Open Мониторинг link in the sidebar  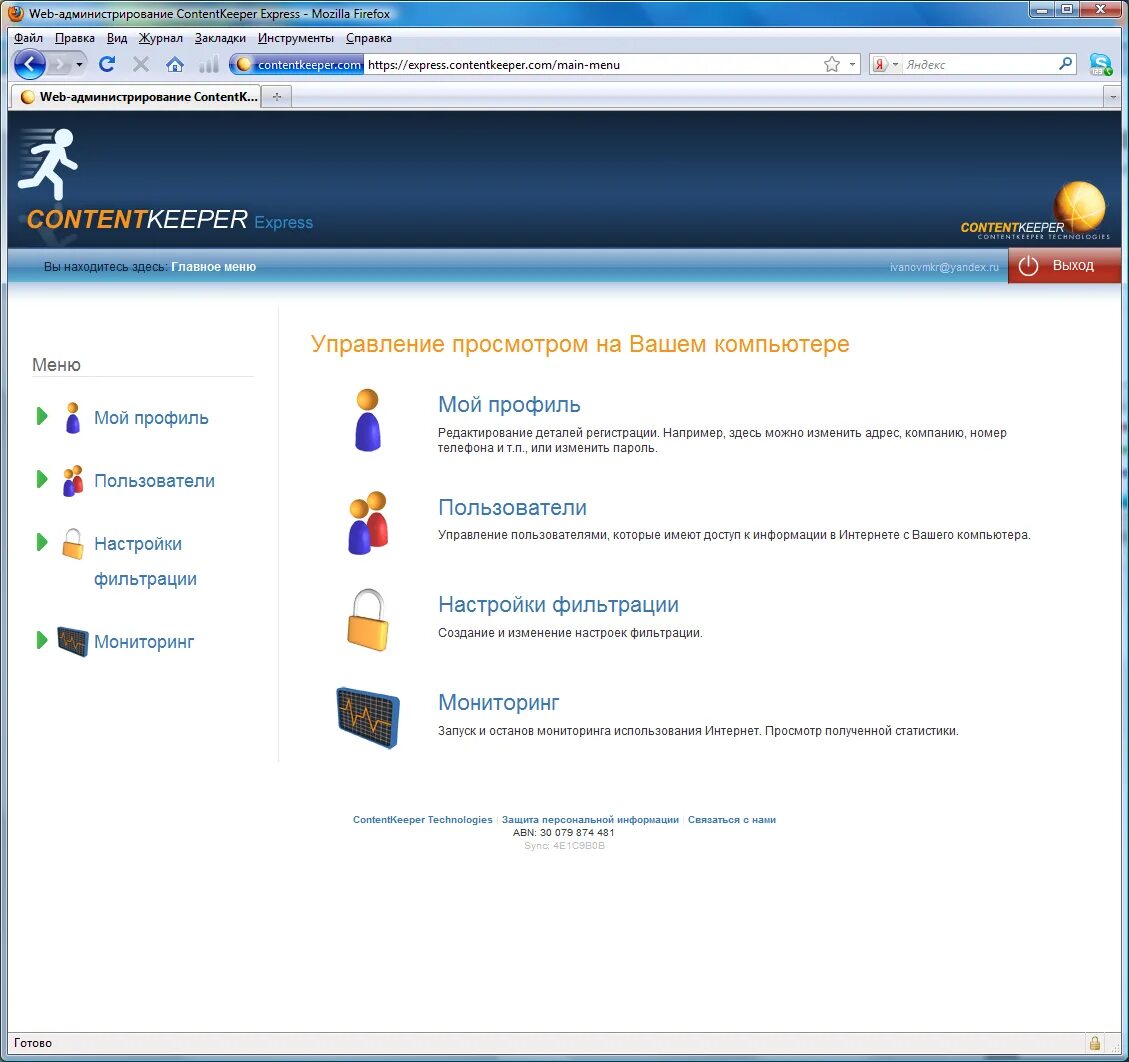pyautogui.click(x=144, y=642)
